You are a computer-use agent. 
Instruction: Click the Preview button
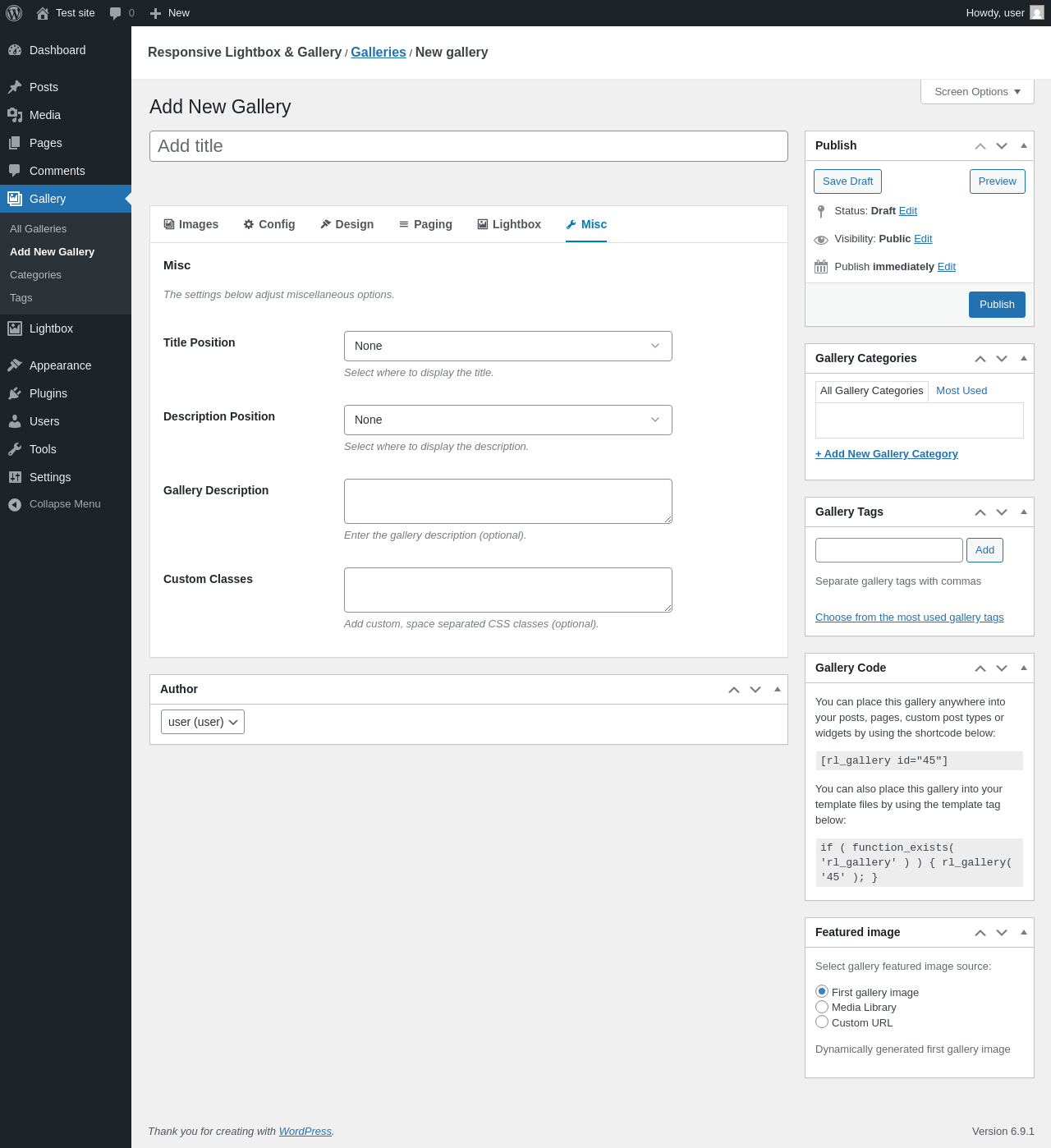point(998,181)
